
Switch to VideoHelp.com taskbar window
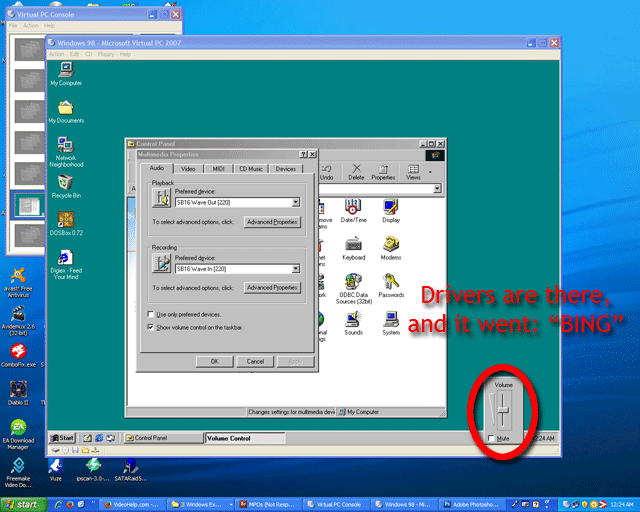tap(131, 505)
